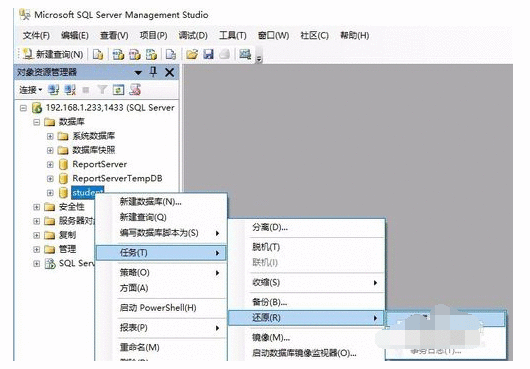Viewport: 530px width, 369px height.
Task: Click the SQL Server Agent icon
Action: click(50, 264)
